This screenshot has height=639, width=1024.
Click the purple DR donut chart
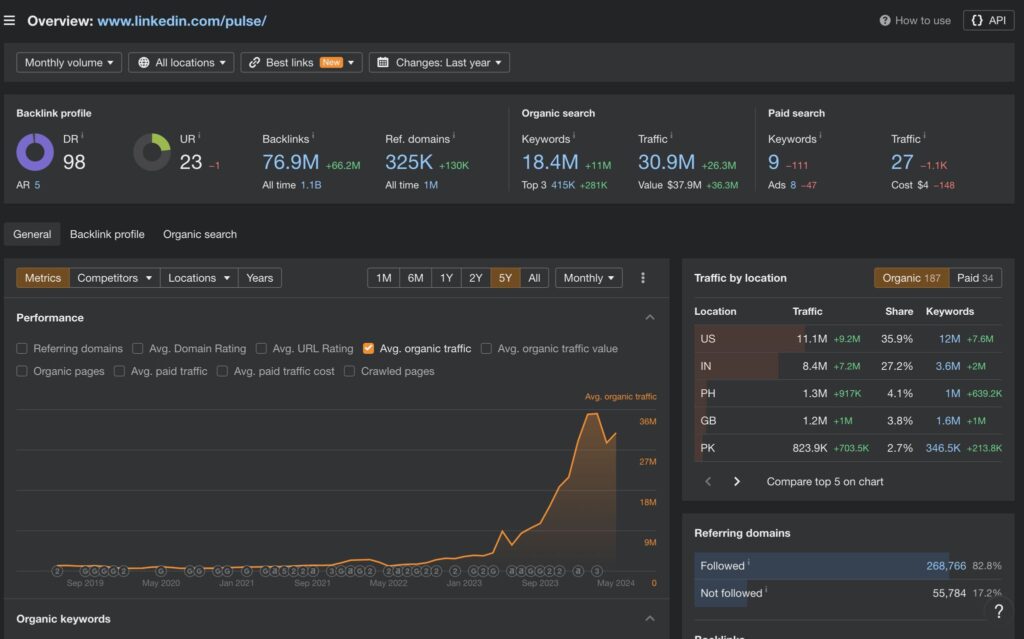pyautogui.click(x=35, y=152)
